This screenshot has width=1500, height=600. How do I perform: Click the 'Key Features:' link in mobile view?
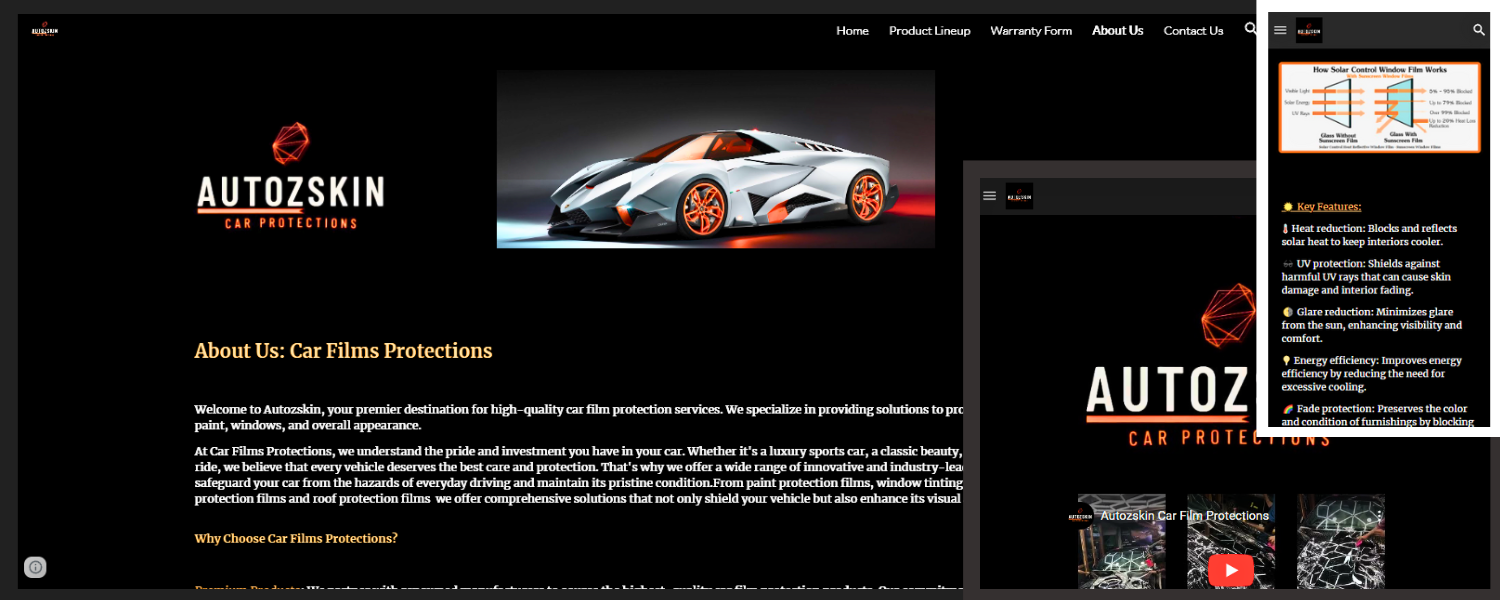pos(1322,207)
